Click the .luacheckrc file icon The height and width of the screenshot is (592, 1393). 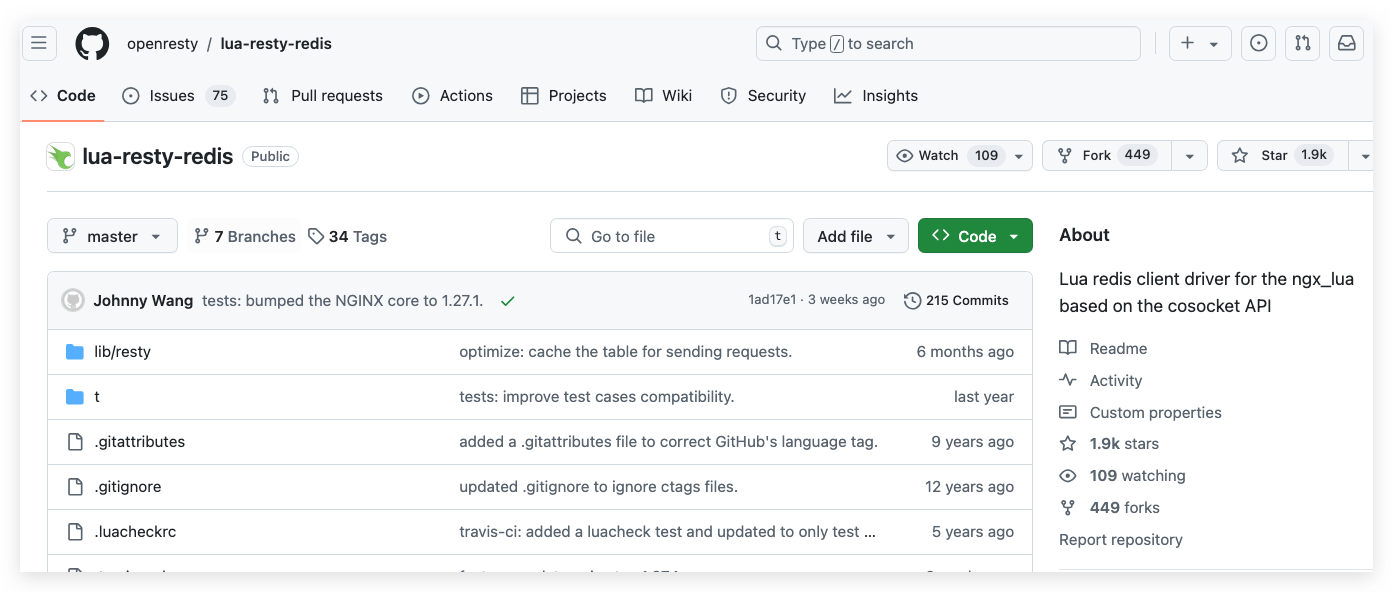pos(74,532)
